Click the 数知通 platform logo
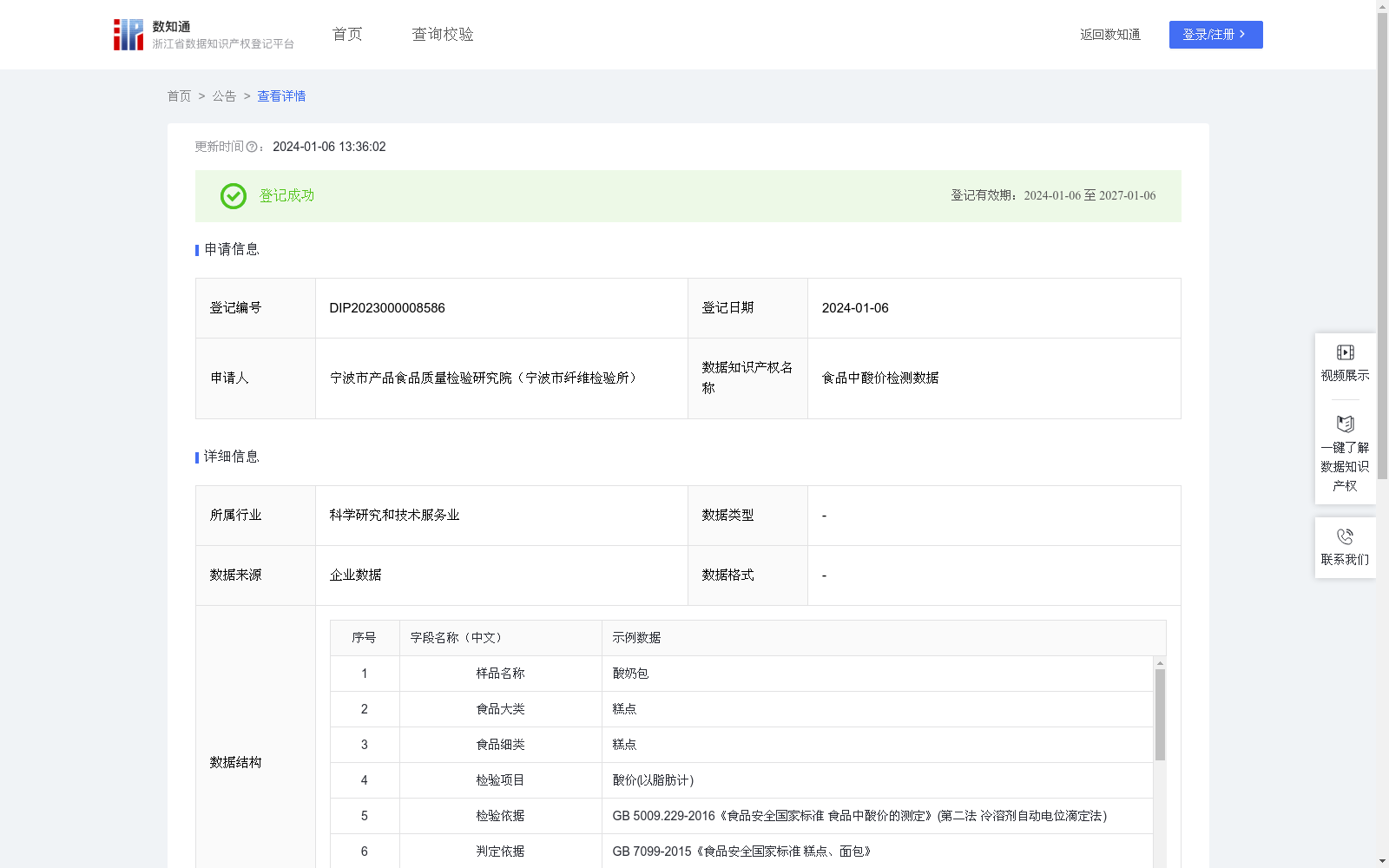 [204, 35]
